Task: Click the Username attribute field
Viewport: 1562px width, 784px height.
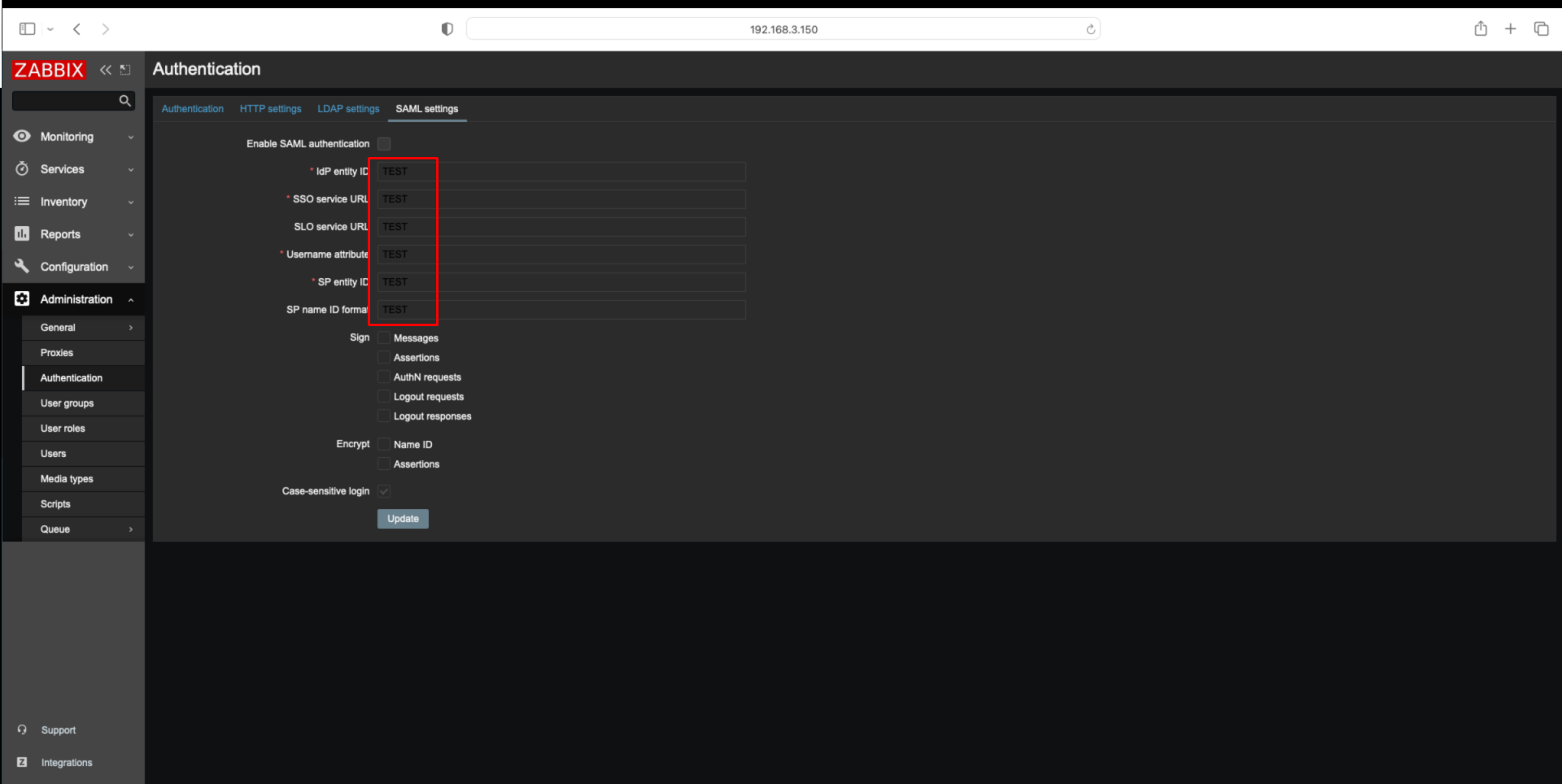Action: [x=561, y=255]
